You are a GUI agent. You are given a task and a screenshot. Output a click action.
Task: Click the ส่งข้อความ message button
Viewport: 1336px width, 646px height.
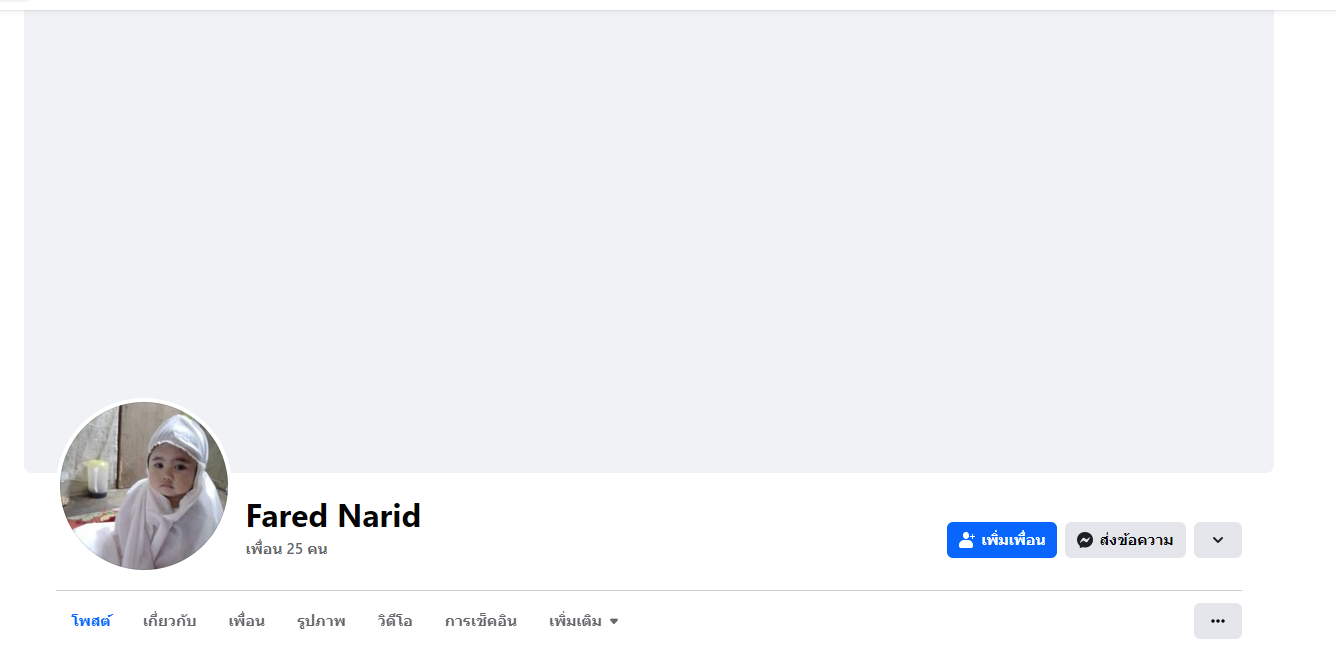pos(1125,540)
